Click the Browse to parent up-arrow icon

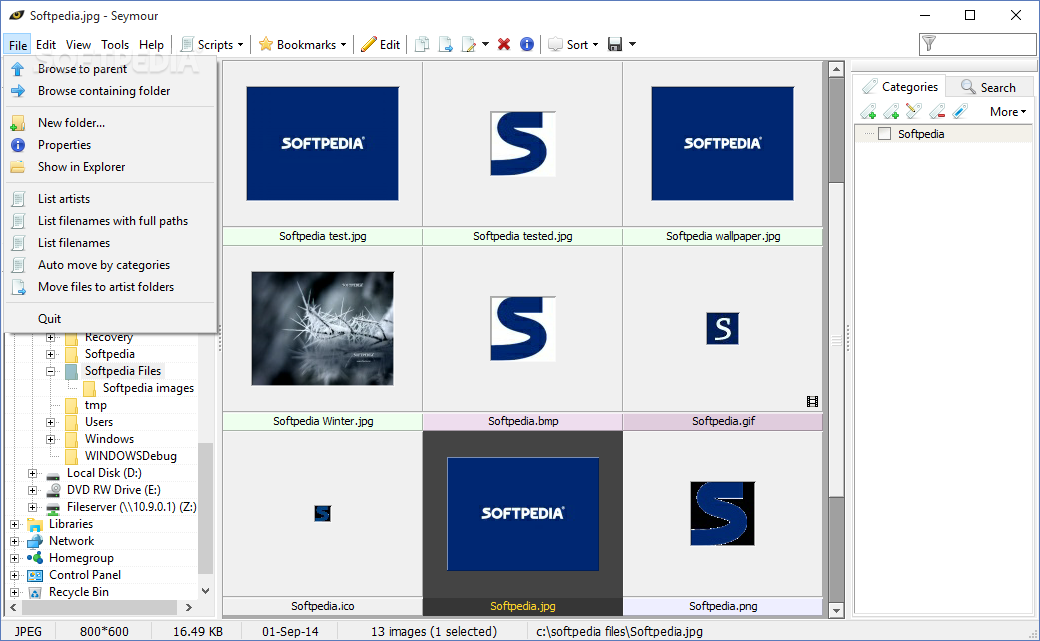18,69
